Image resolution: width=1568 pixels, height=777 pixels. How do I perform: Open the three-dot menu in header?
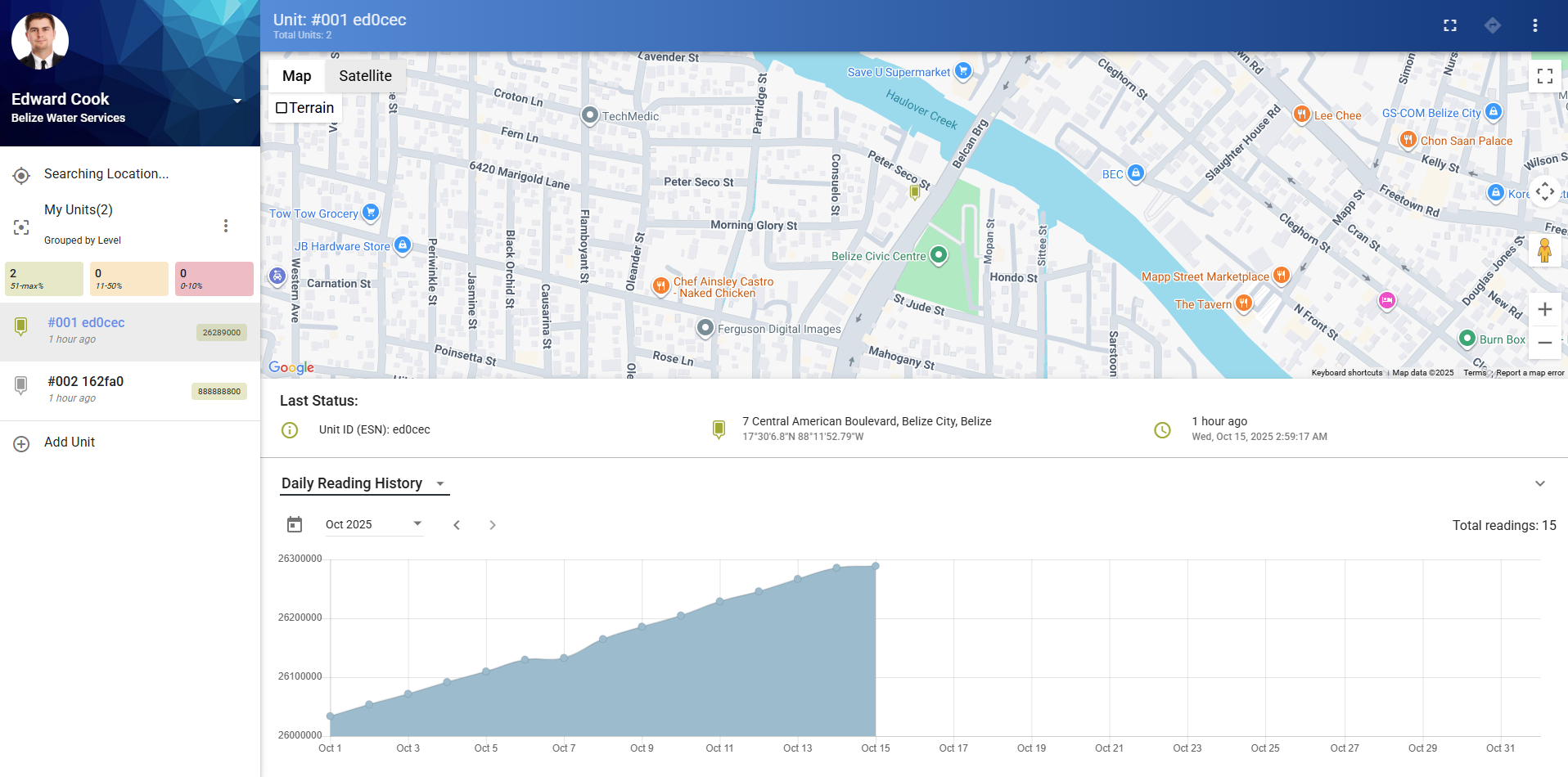[1534, 25]
